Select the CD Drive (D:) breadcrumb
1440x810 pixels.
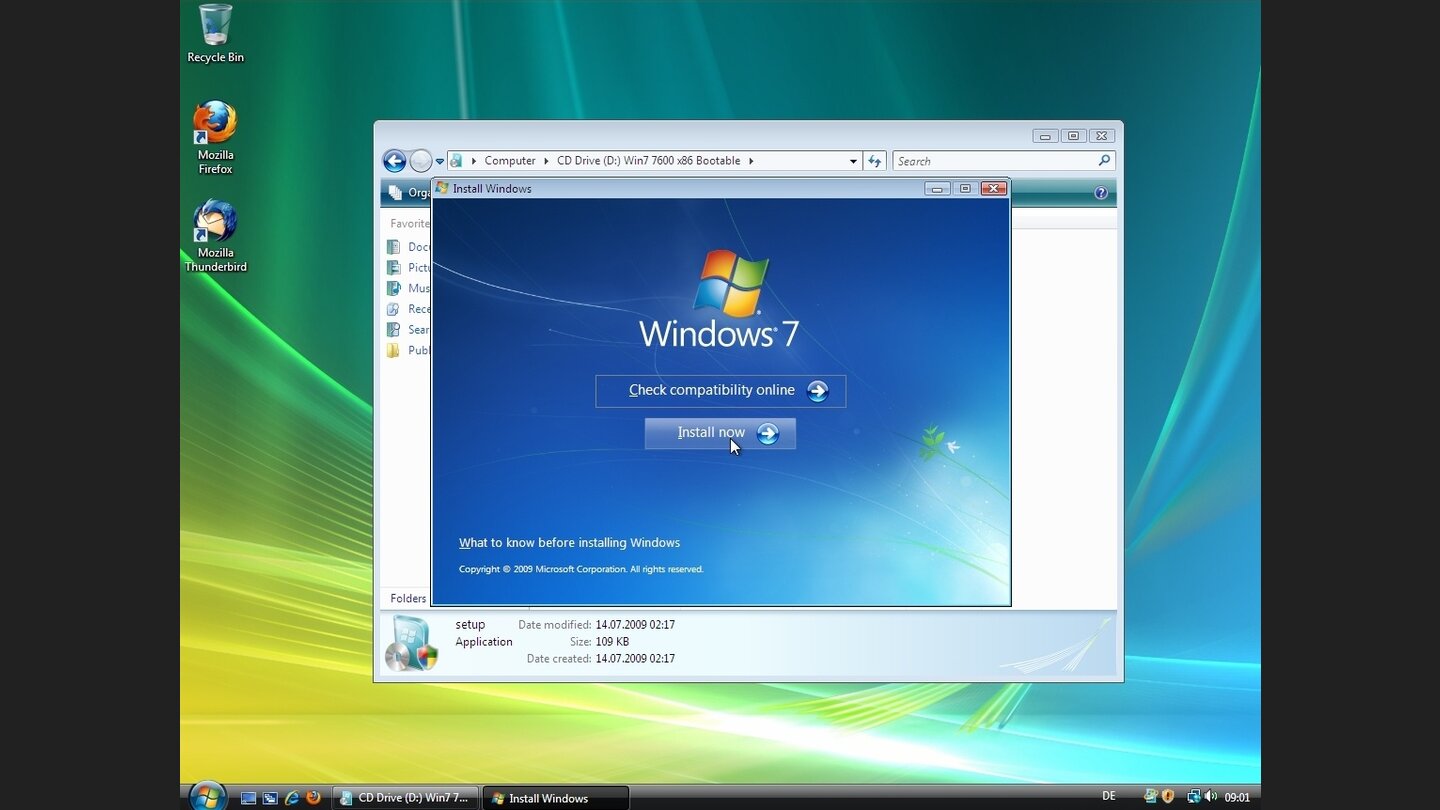(x=649, y=160)
